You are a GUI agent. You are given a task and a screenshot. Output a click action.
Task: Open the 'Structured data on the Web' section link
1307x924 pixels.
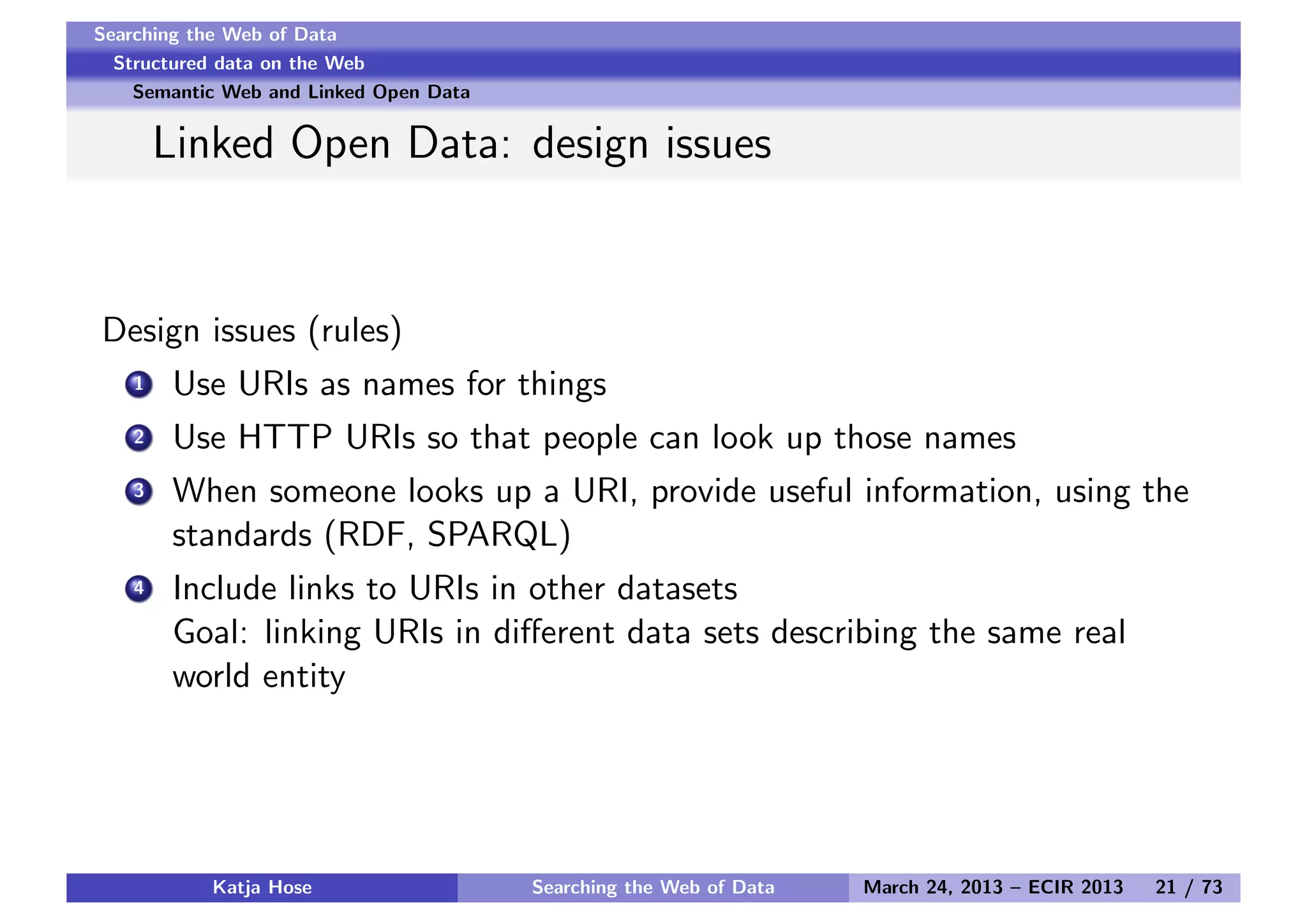coord(239,63)
